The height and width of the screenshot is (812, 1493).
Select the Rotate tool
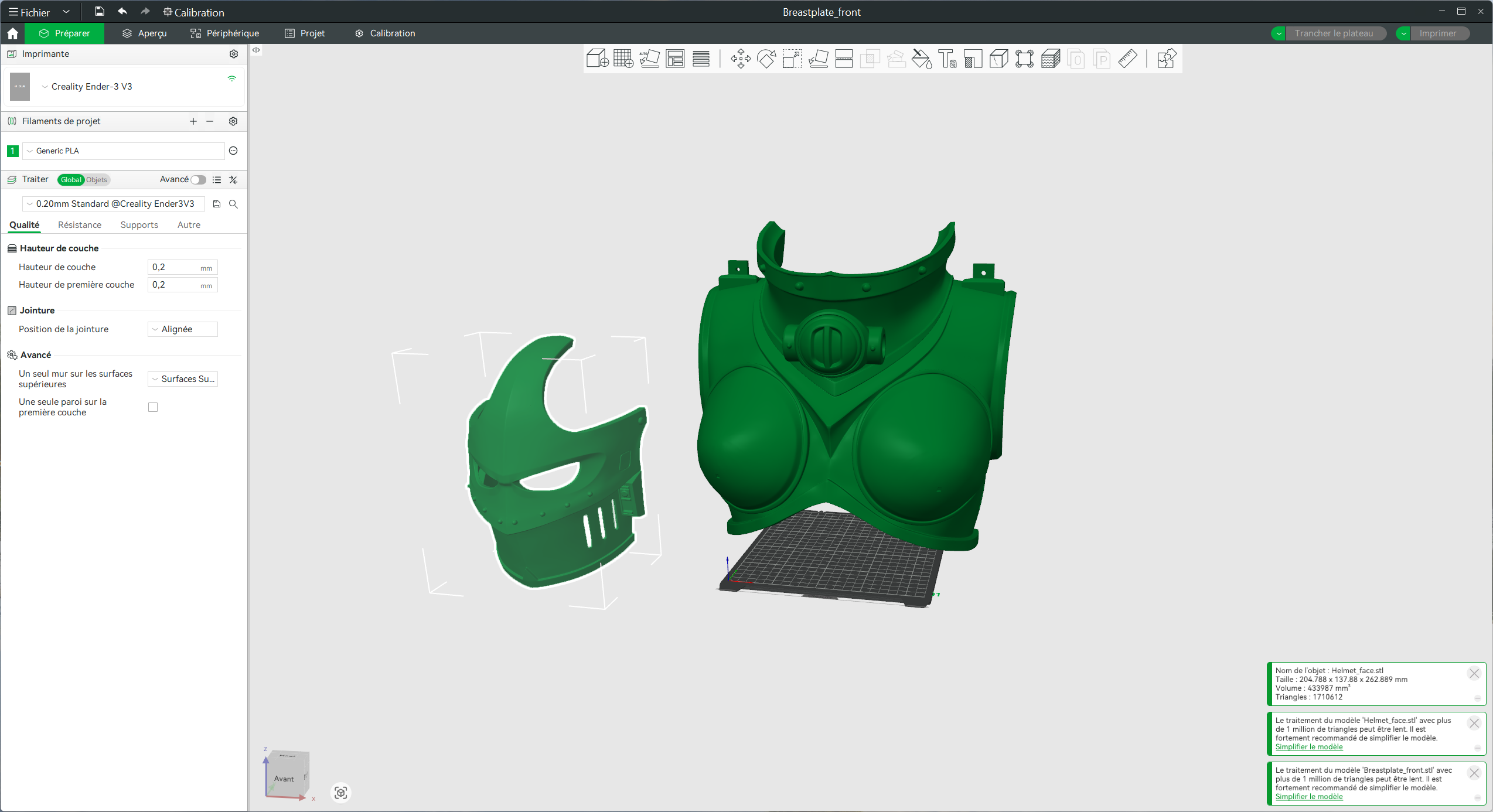tap(766, 59)
